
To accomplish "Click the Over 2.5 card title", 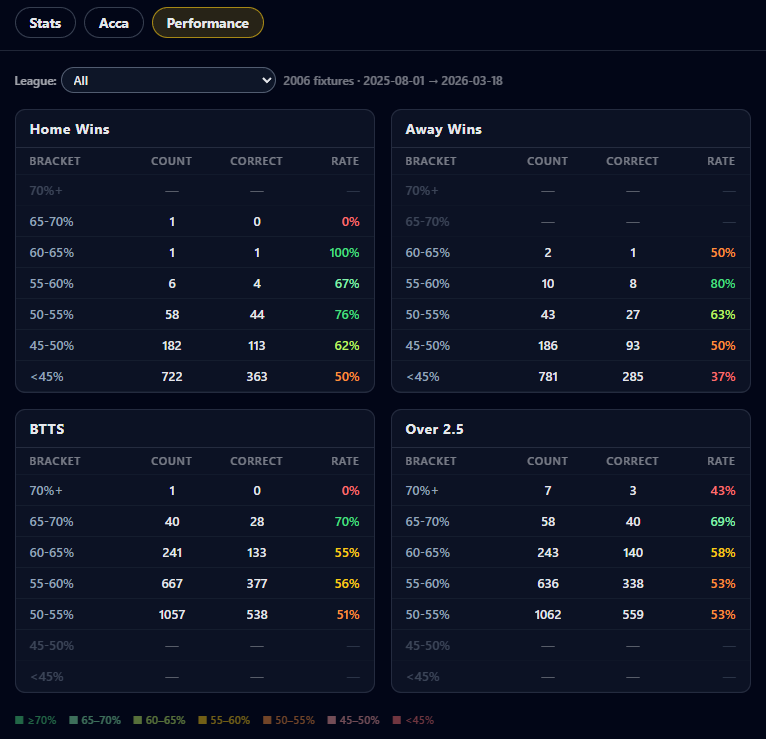I will pos(434,429).
